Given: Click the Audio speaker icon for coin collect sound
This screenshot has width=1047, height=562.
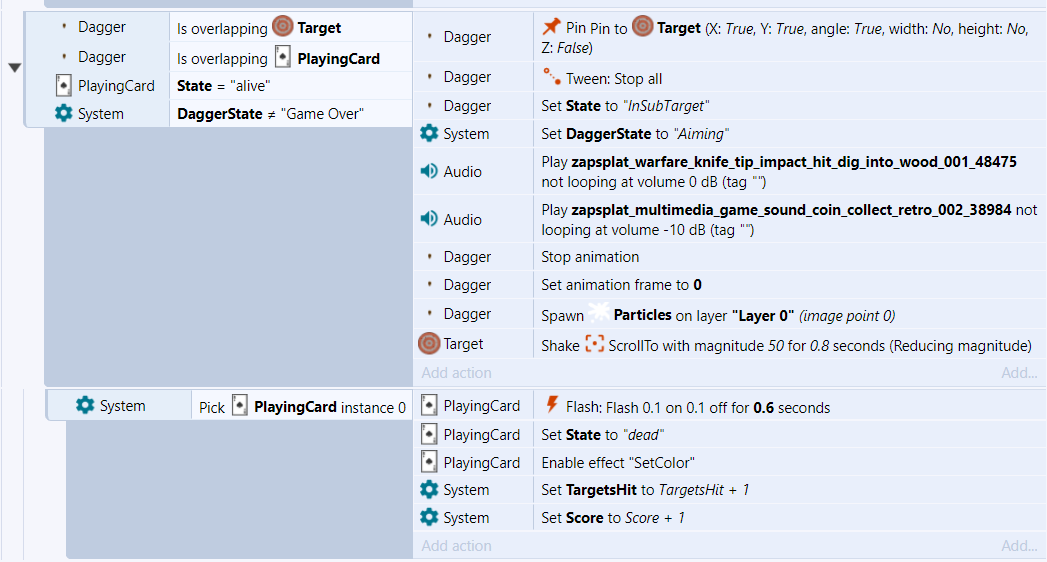Looking at the screenshot, I should (429, 219).
